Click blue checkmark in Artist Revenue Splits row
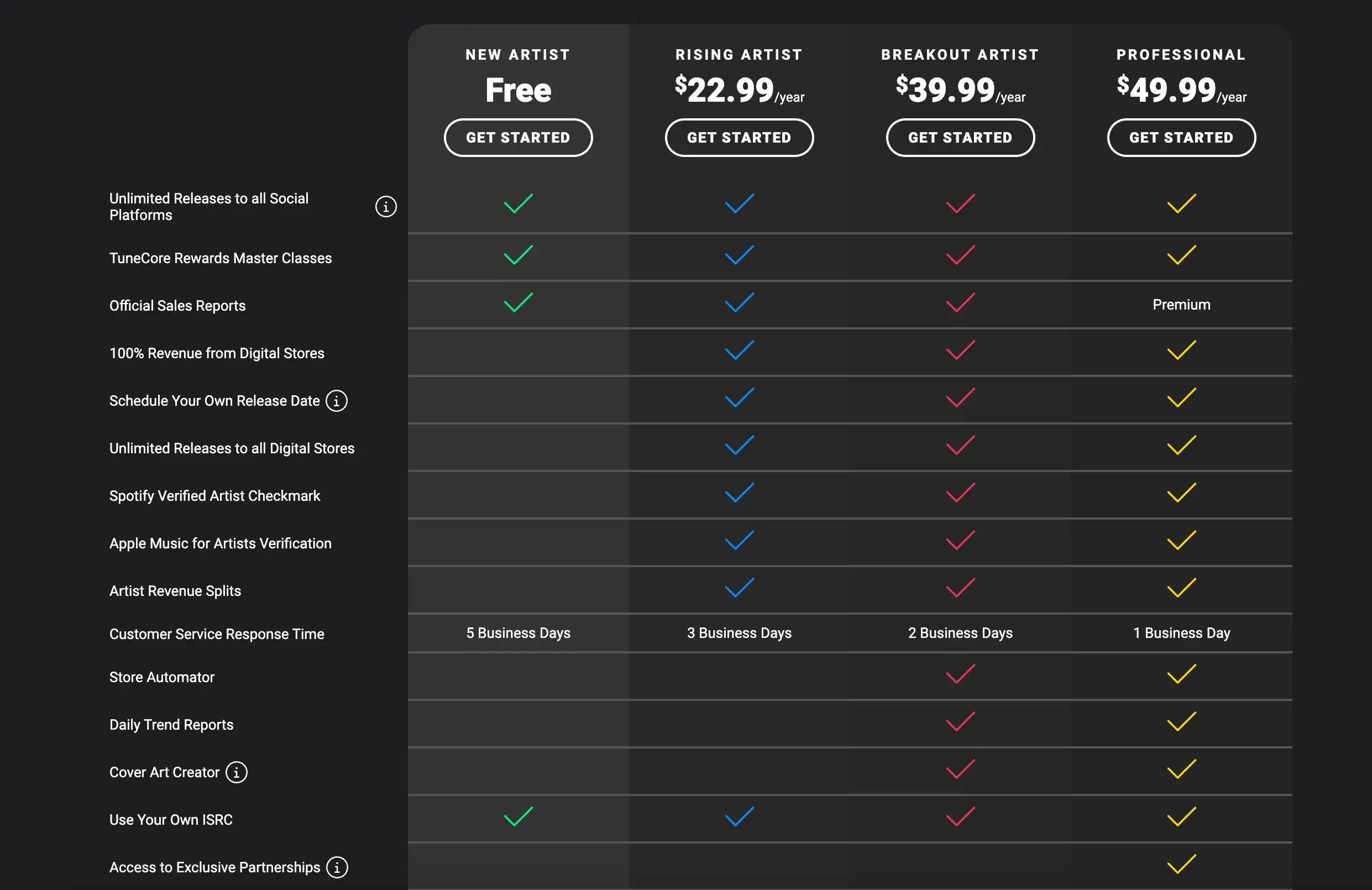 [x=739, y=588]
